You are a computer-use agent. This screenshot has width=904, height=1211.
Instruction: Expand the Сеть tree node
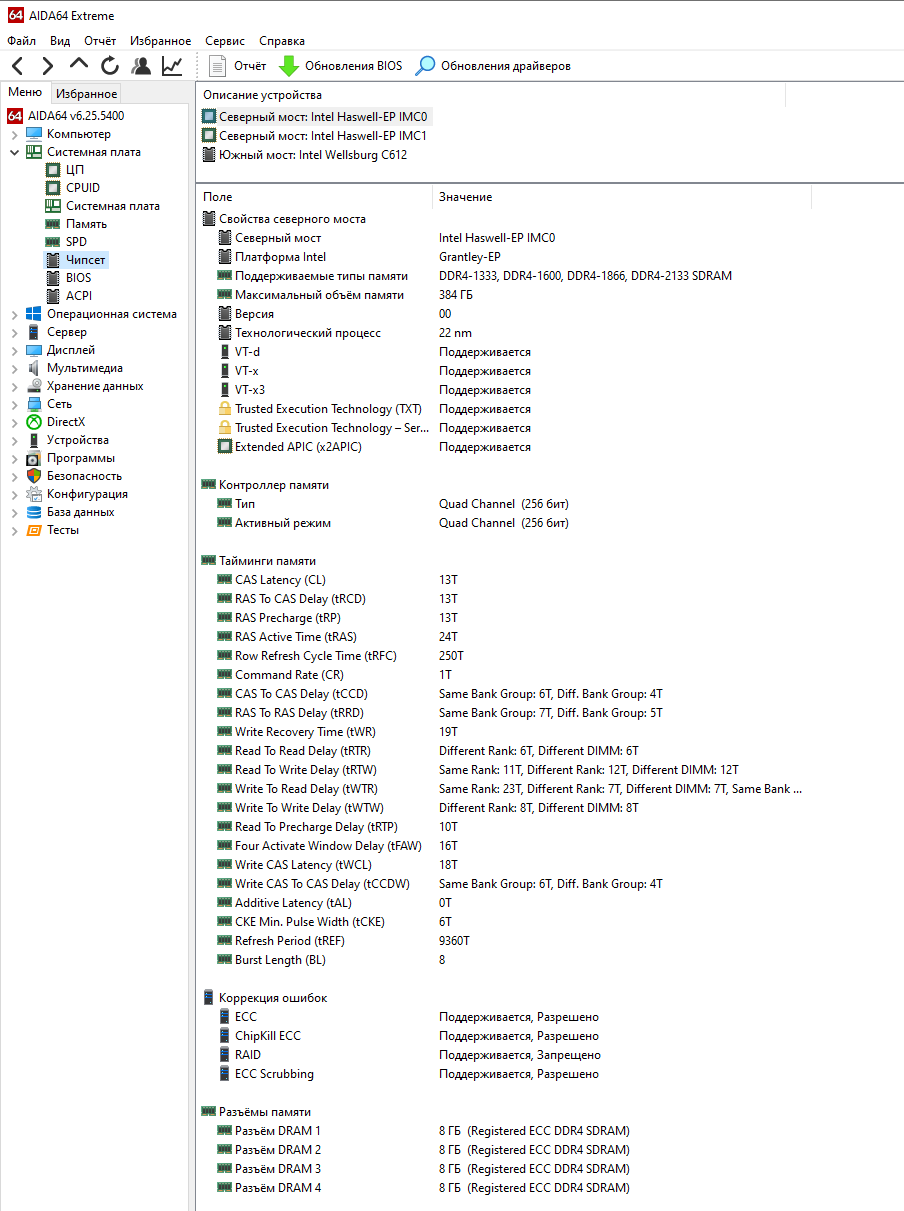click(x=14, y=404)
